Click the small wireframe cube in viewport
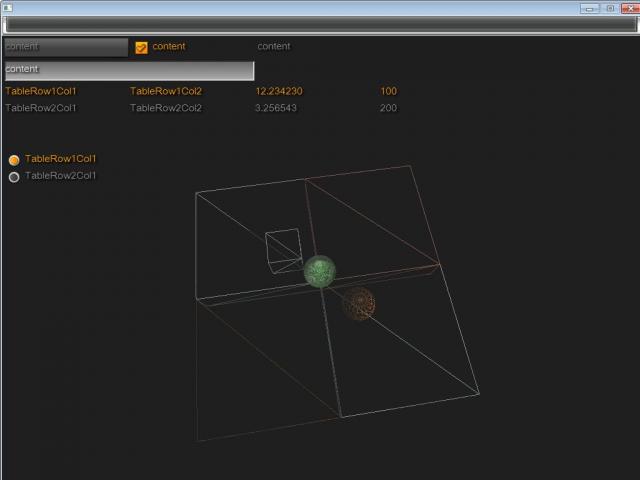 pos(283,248)
